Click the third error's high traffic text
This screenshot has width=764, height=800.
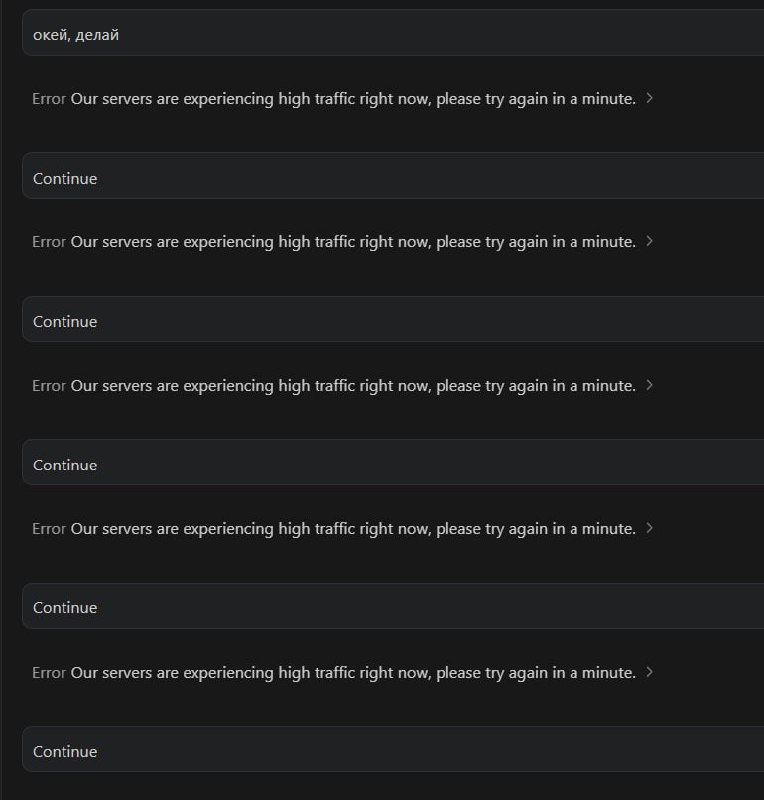click(353, 386)
